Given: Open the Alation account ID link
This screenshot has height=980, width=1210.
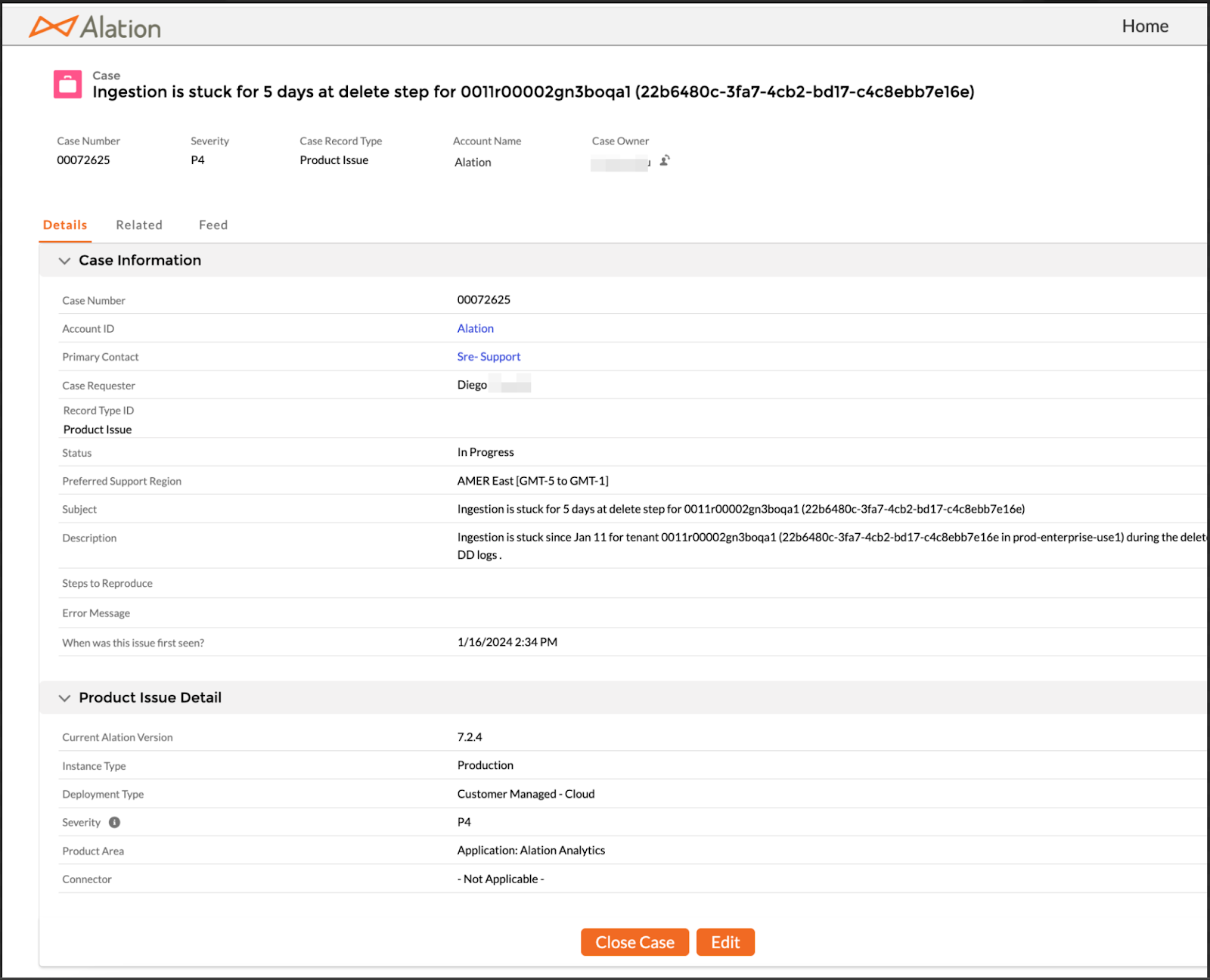Looking at the screenshot, I should (x=476, y=328).
